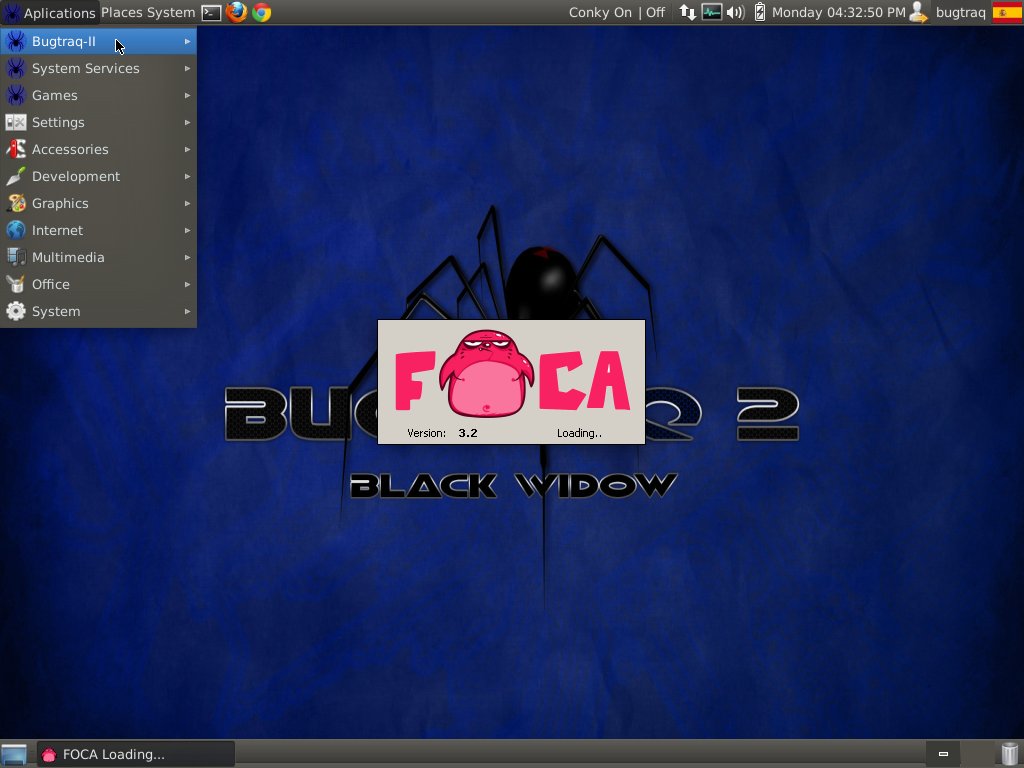Image resolution: width=1024 pixels, height=768 pixels.
Task: Expand the Graphics submenu arrow
Action: point(187,203)
